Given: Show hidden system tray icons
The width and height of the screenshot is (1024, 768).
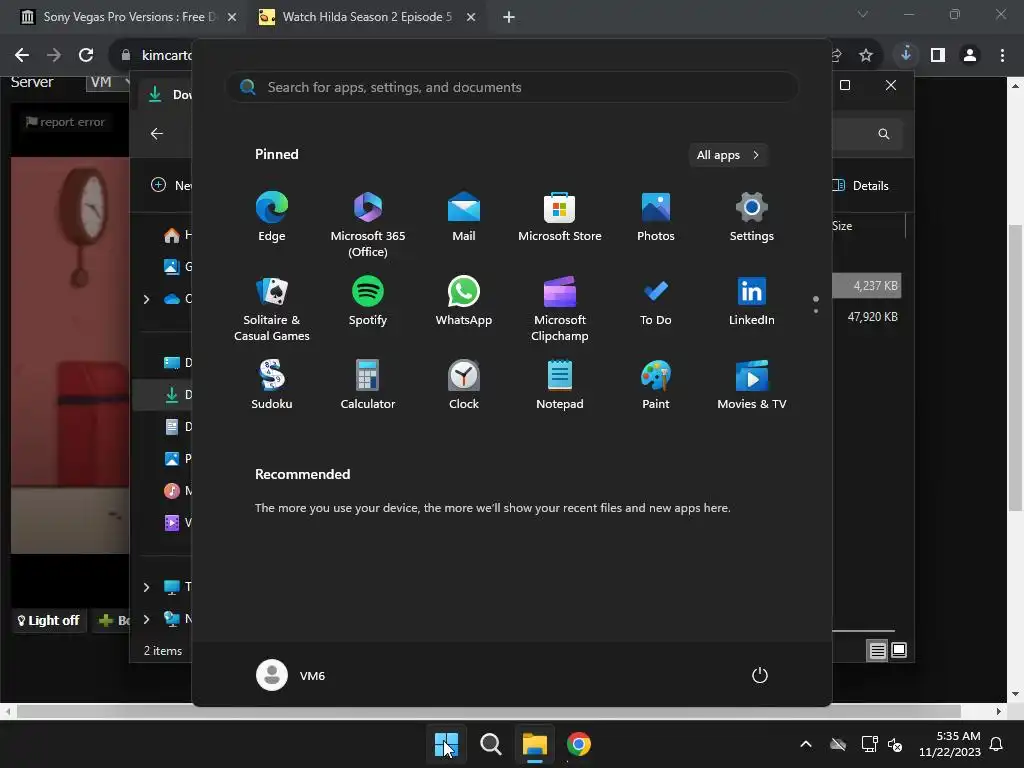Looking at the screenshot, I should click(x=806, y=744).
